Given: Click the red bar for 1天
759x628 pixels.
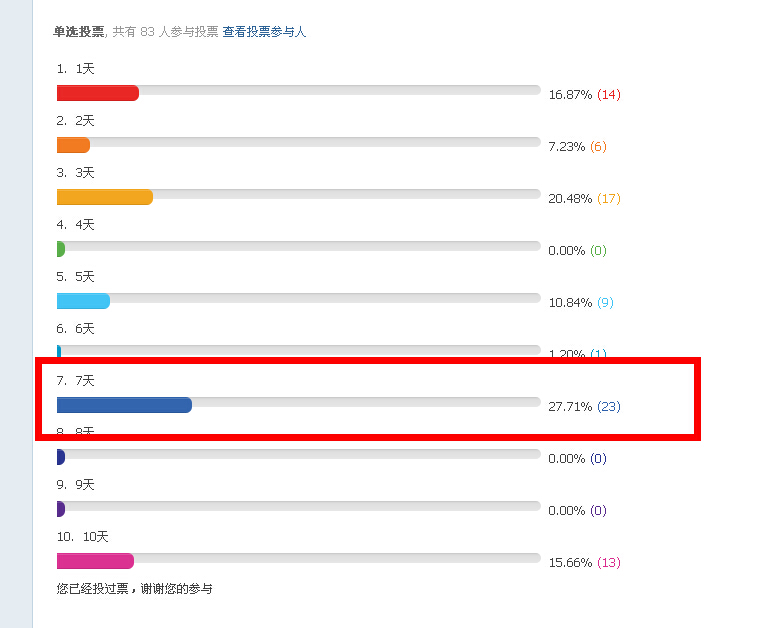Looking at the screenshot, I should tap(97, 93).
